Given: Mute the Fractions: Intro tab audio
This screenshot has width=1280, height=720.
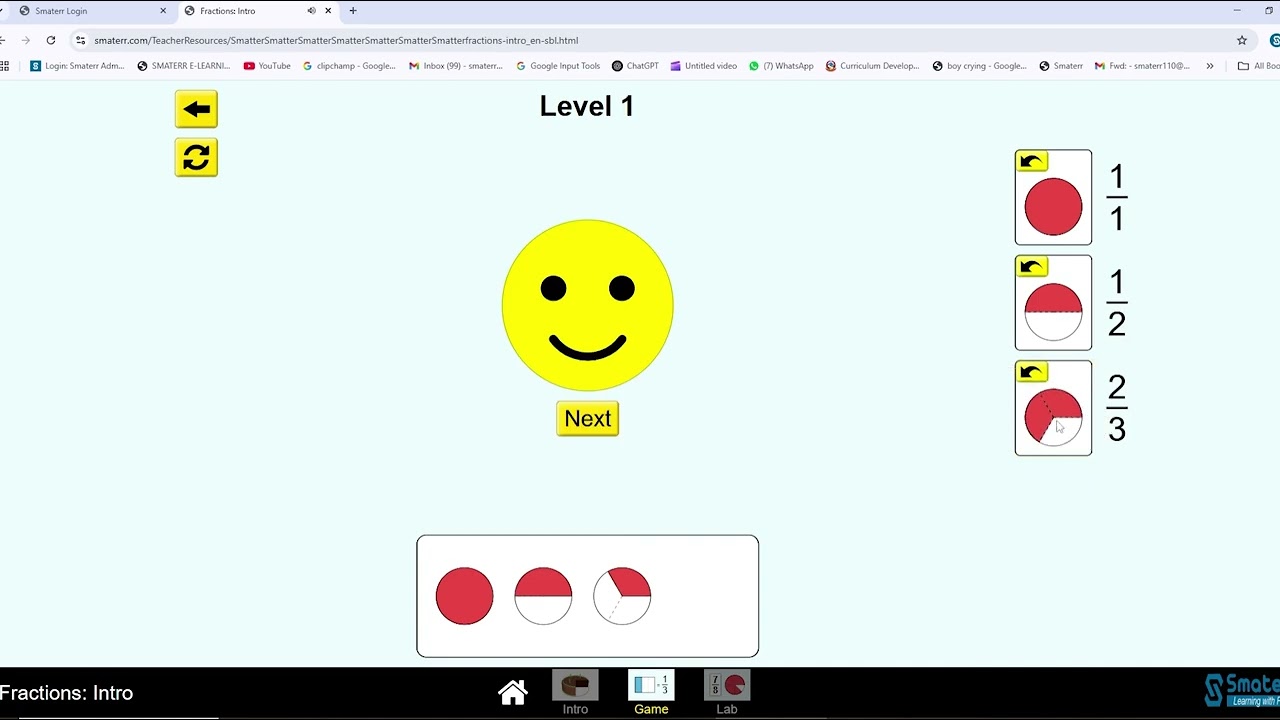Looking at the screenshot, I should (311, 11).
